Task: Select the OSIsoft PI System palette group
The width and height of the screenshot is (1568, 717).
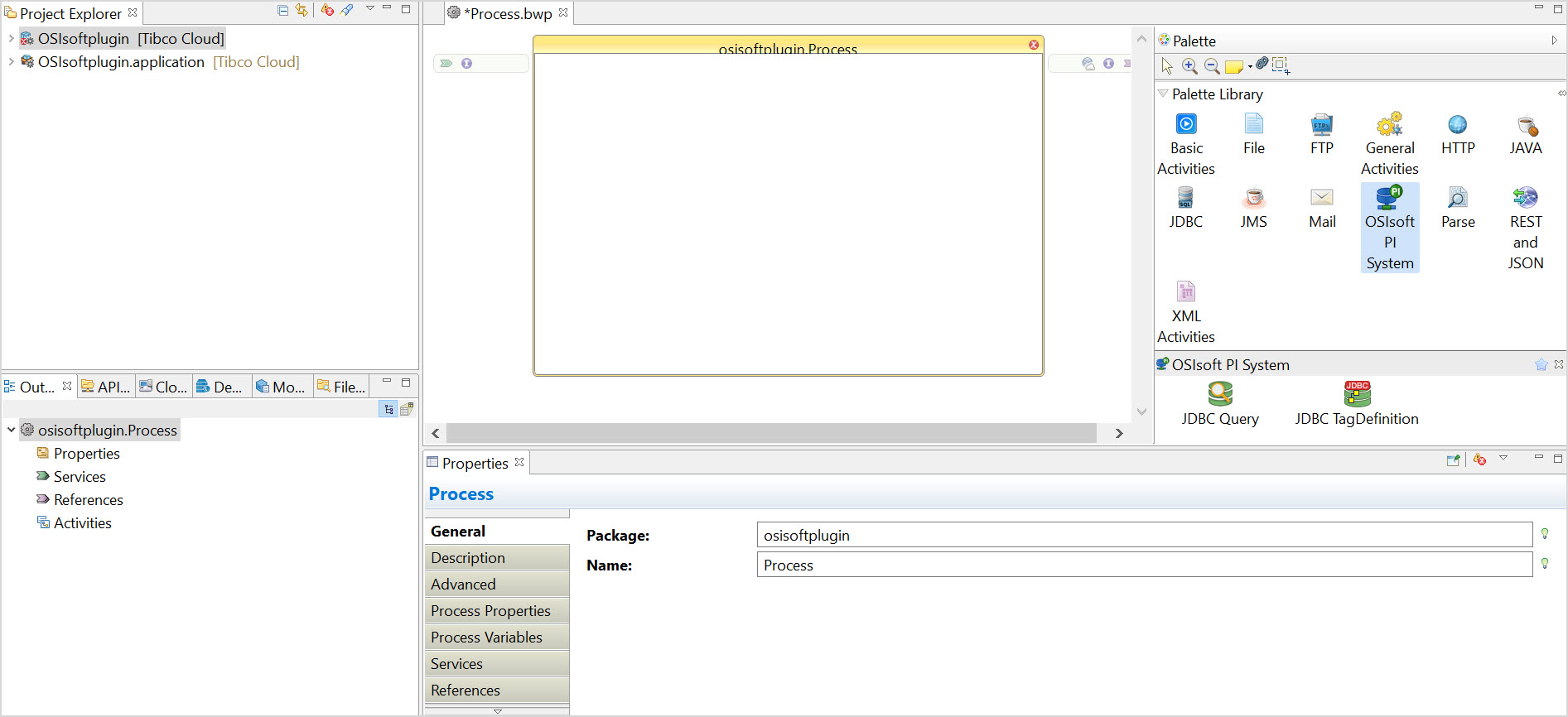Action: pos(1390,228)
